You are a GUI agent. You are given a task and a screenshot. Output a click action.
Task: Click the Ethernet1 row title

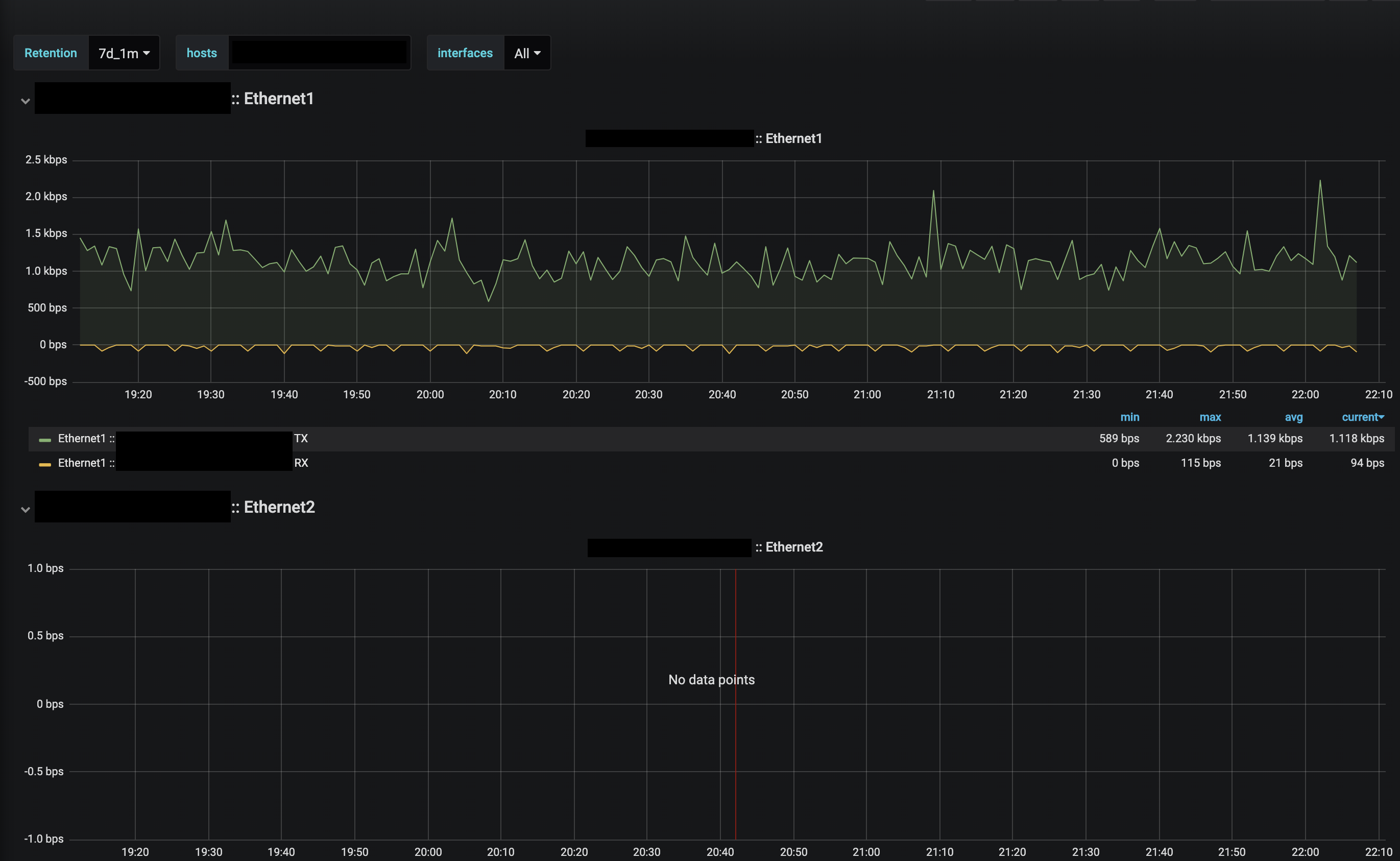[x=278, y=99]
